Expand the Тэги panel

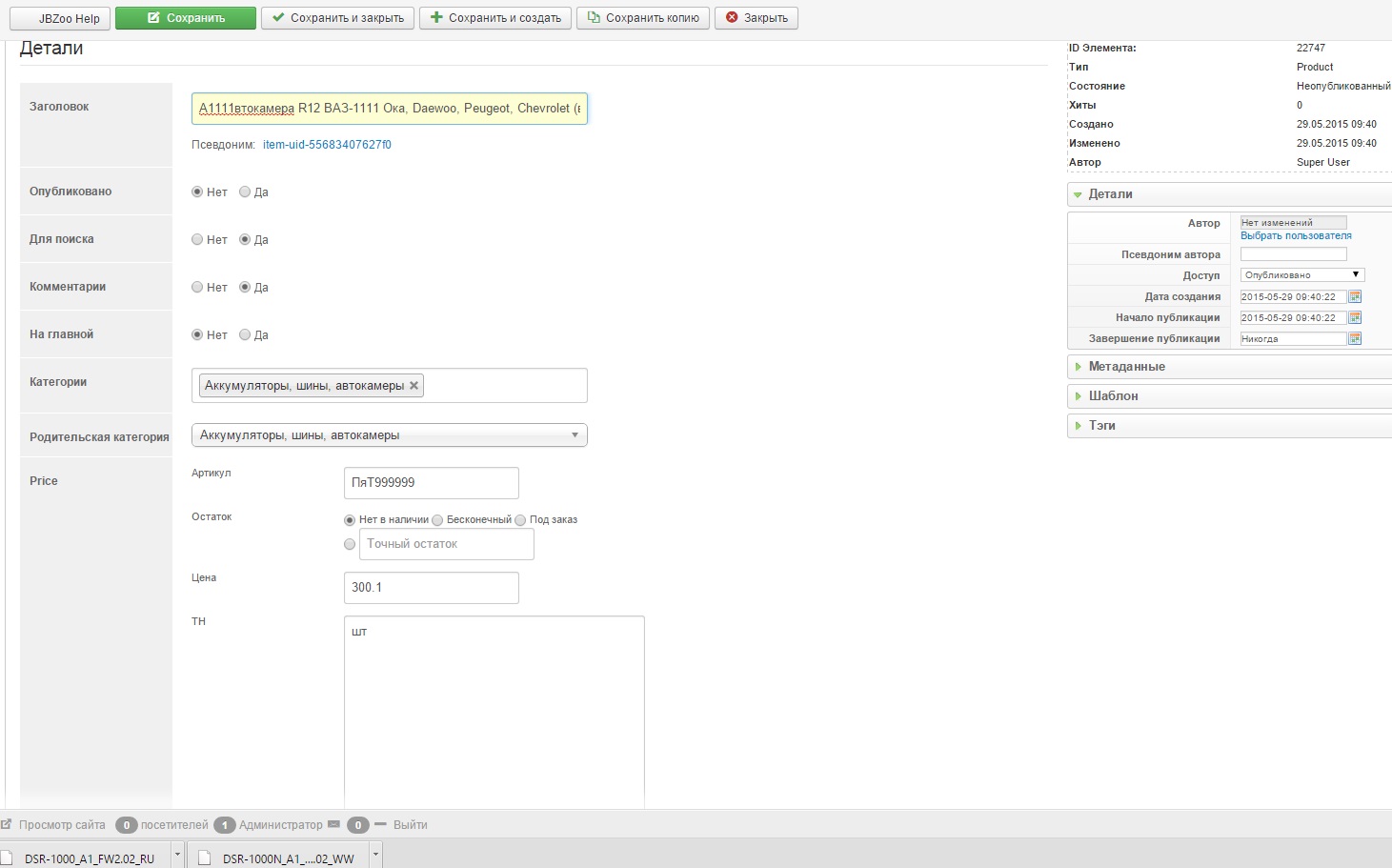point(1102,426)
